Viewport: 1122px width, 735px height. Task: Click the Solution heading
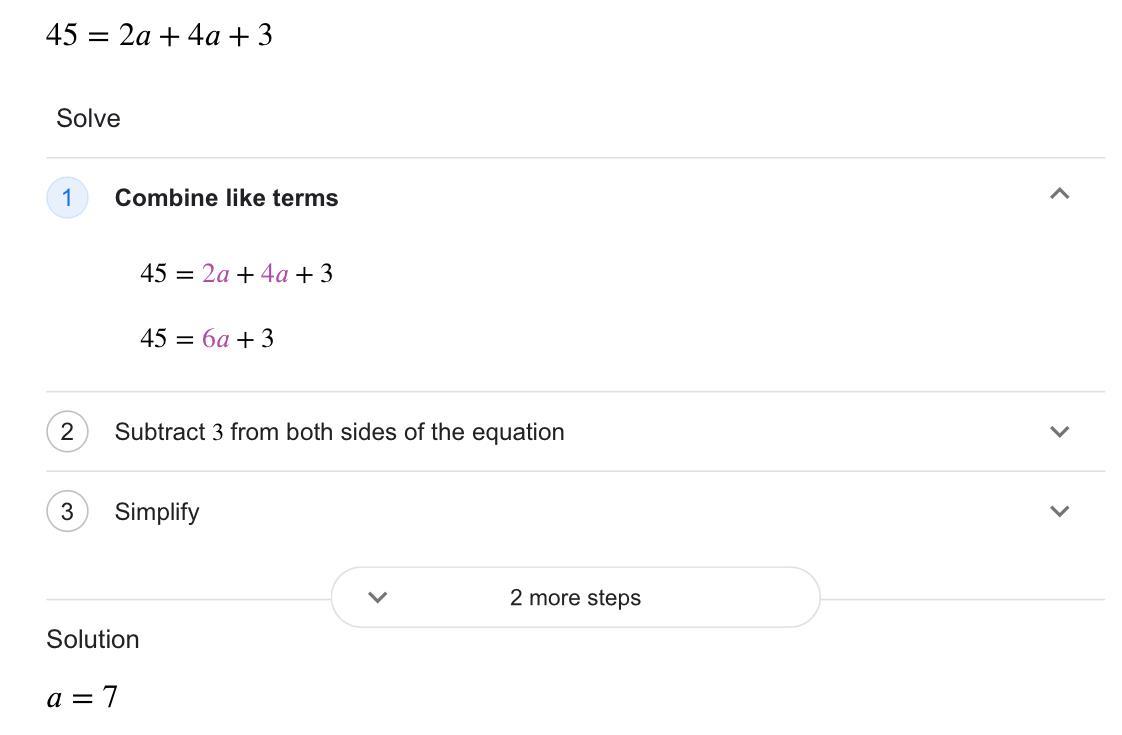(92, 639)
